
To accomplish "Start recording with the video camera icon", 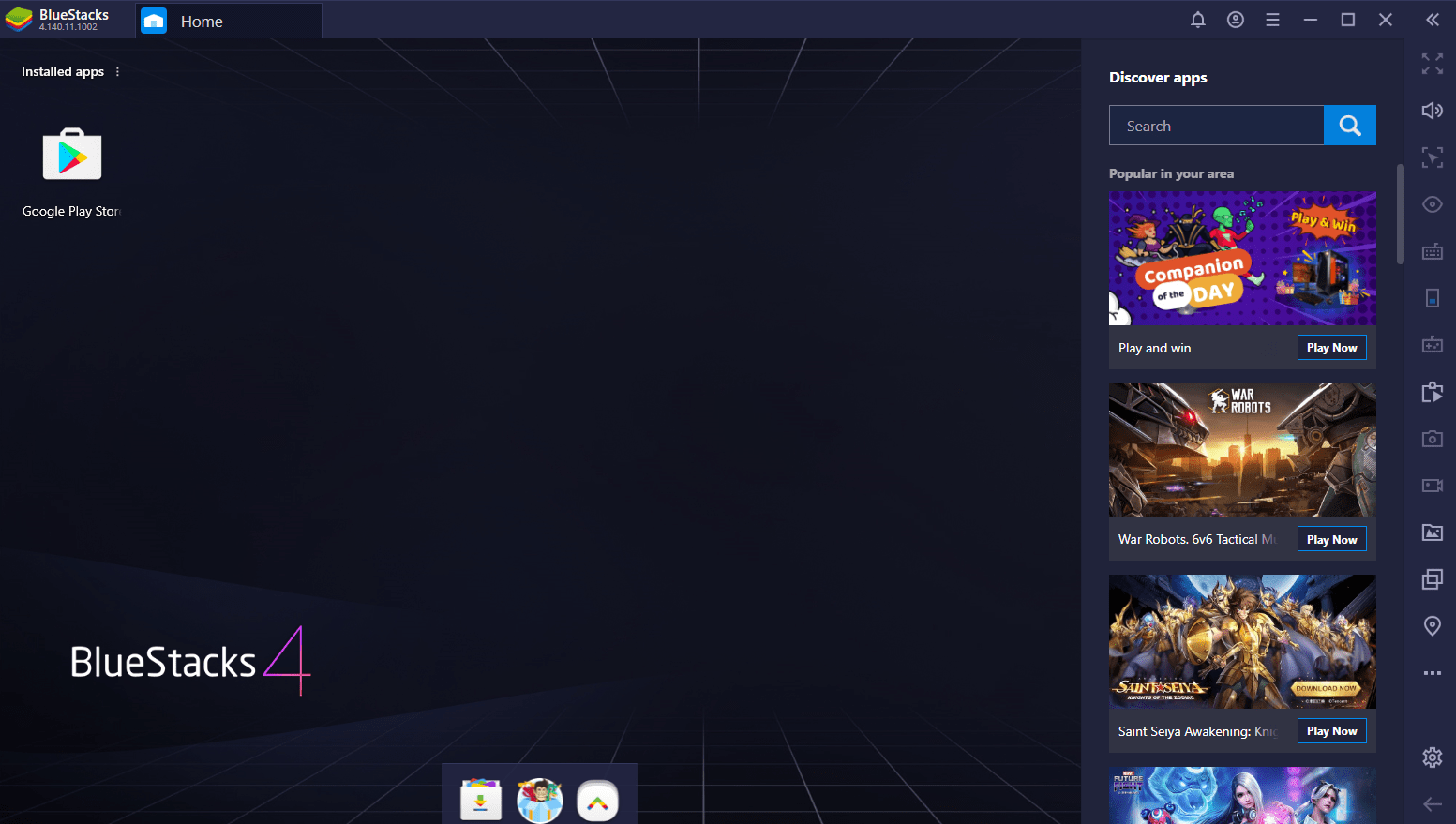I will (x=1432, y=486).
